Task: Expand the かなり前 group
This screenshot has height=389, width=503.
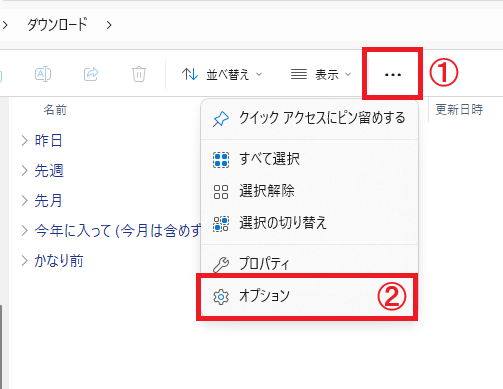Action: (x=24, y=261)
